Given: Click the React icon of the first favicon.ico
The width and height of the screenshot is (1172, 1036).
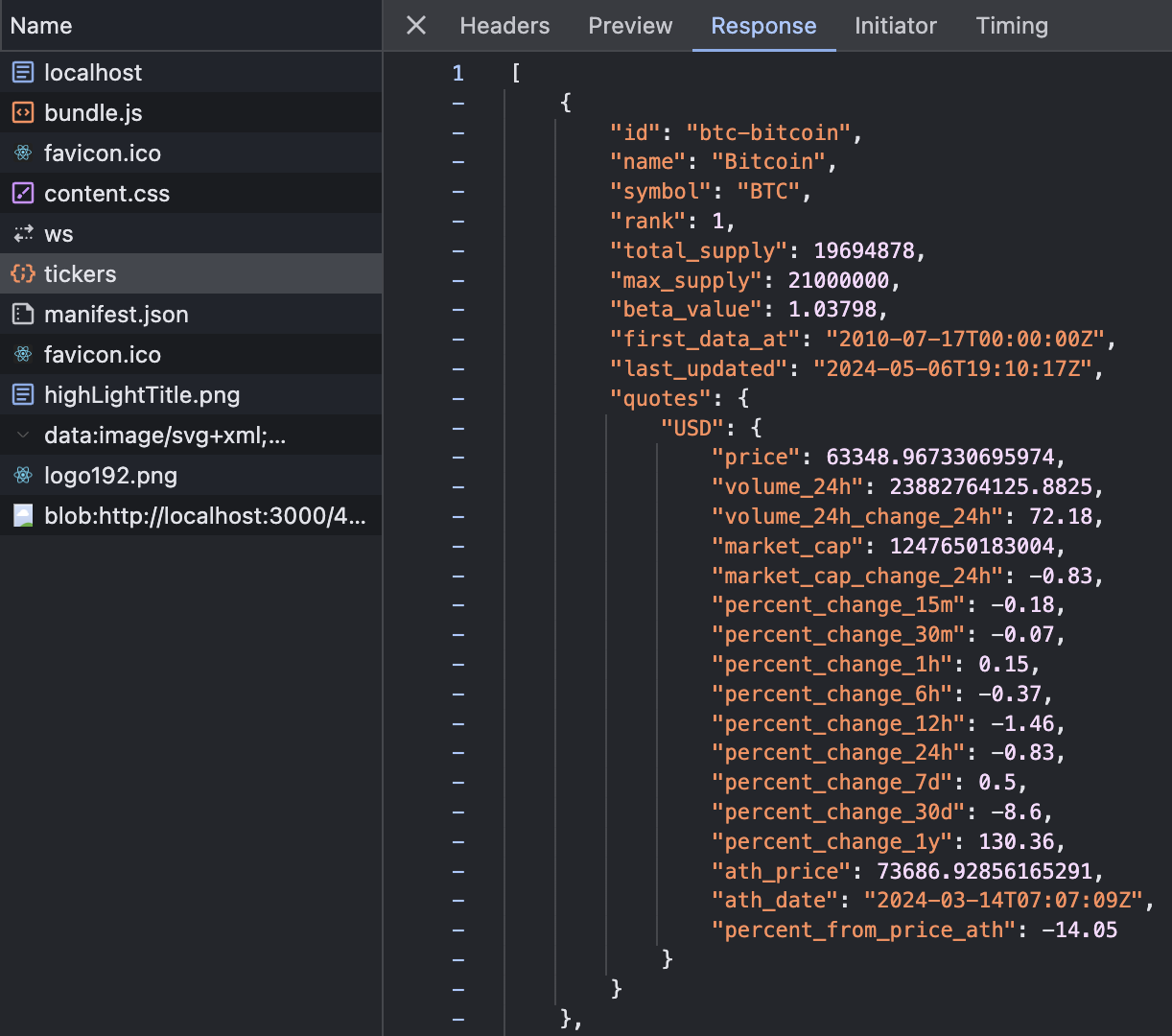Looking at the screenshot, I should 23,153.
